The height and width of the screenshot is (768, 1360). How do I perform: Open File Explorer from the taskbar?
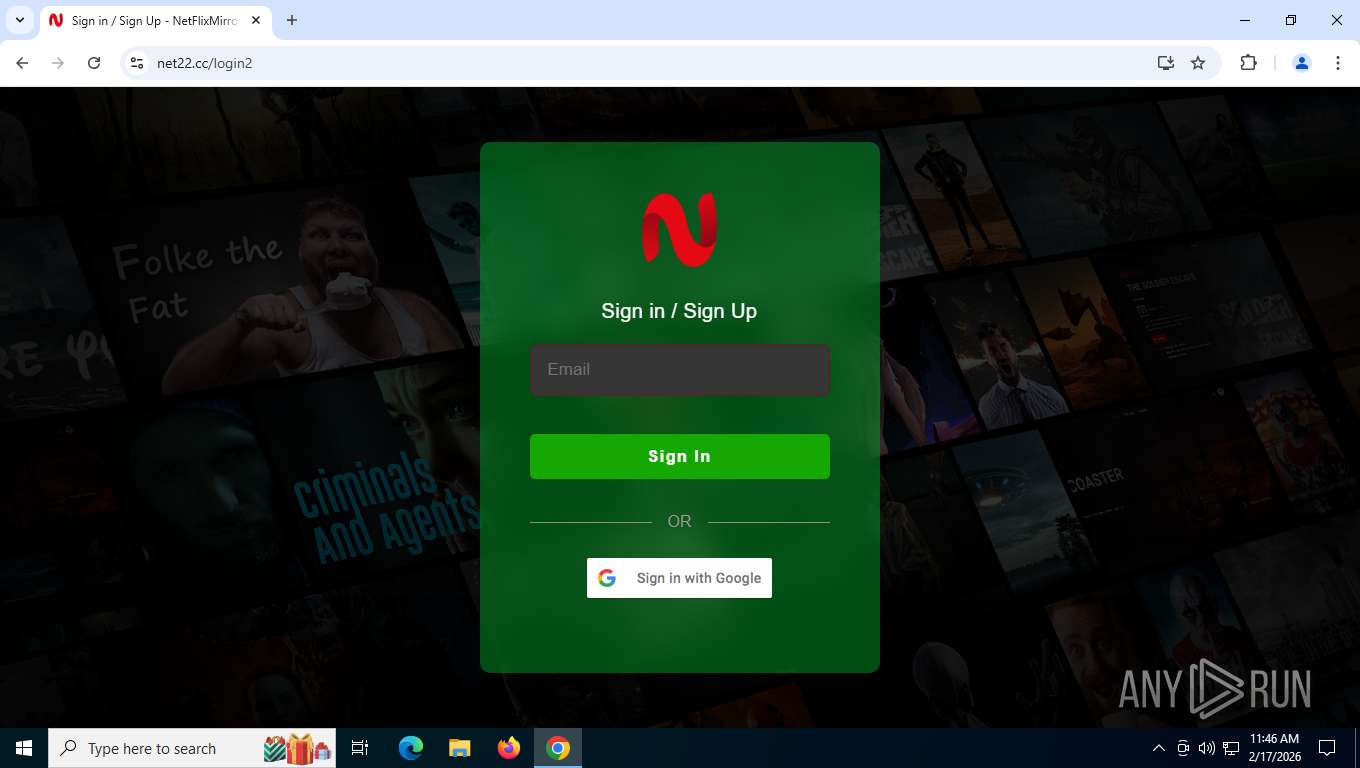[x=459, y=748]
